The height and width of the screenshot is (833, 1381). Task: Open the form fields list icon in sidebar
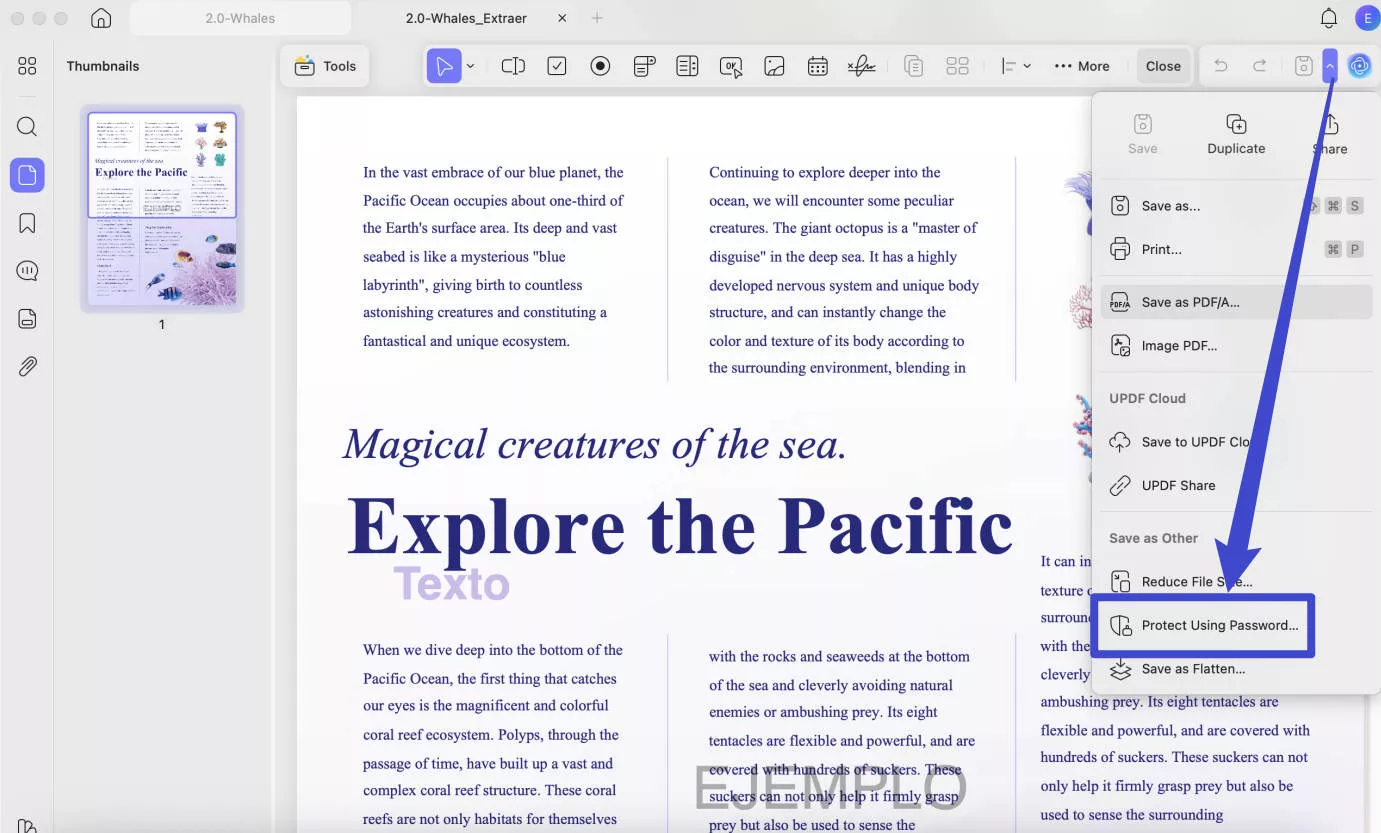tap(27, 319)
